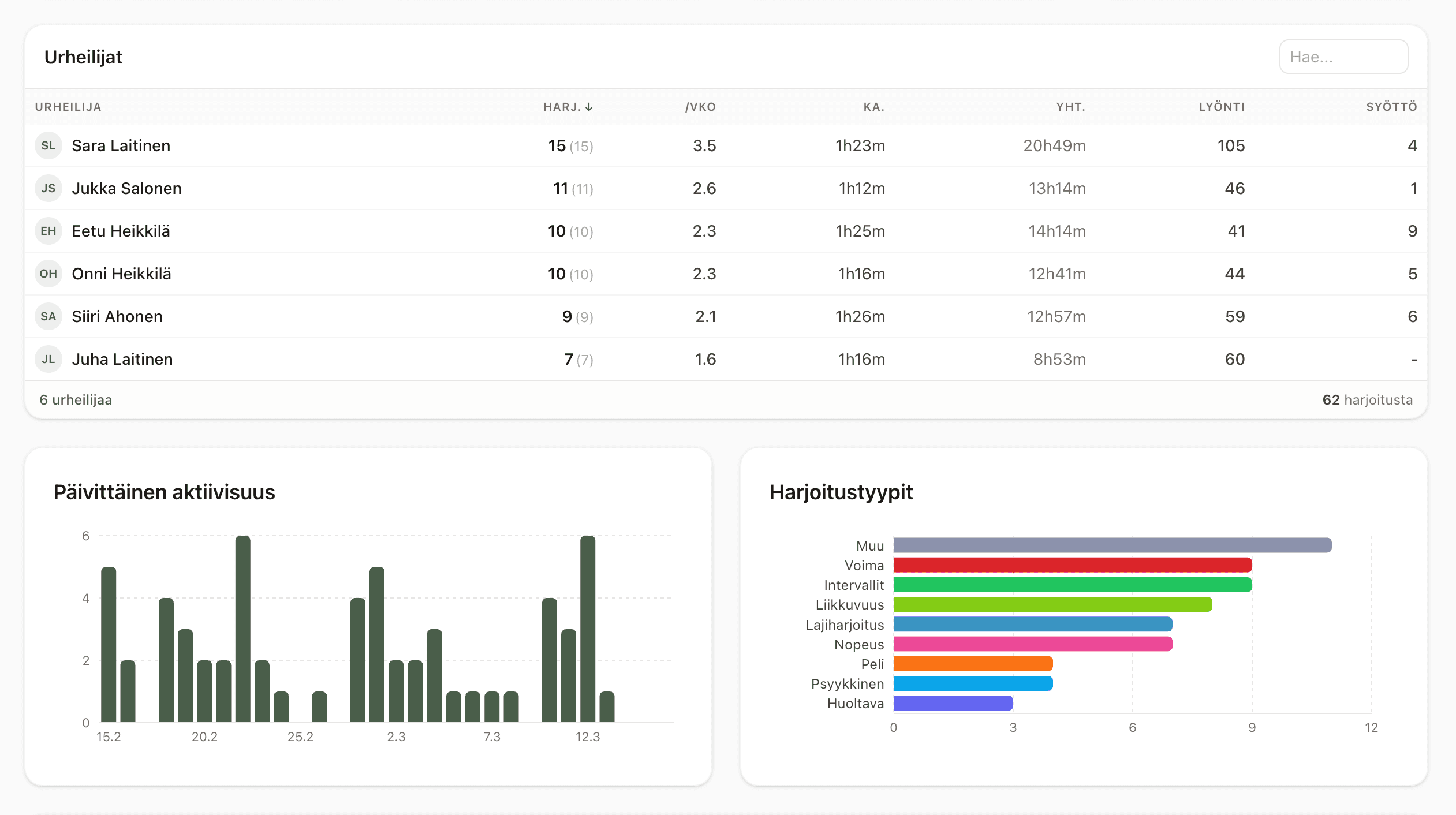Focus the Hae... search field

(x=1343, y=57)
